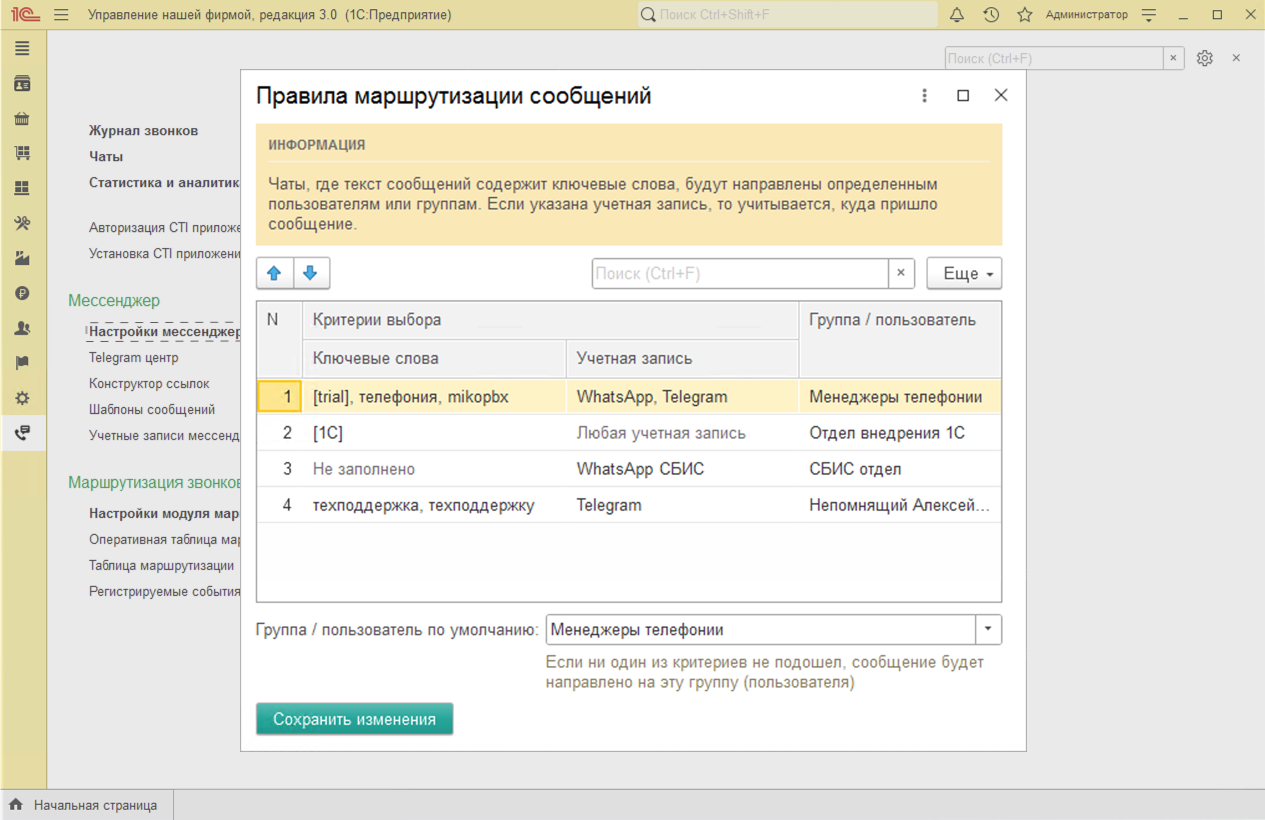Click the rules search input field

click(x=739, y=273)
